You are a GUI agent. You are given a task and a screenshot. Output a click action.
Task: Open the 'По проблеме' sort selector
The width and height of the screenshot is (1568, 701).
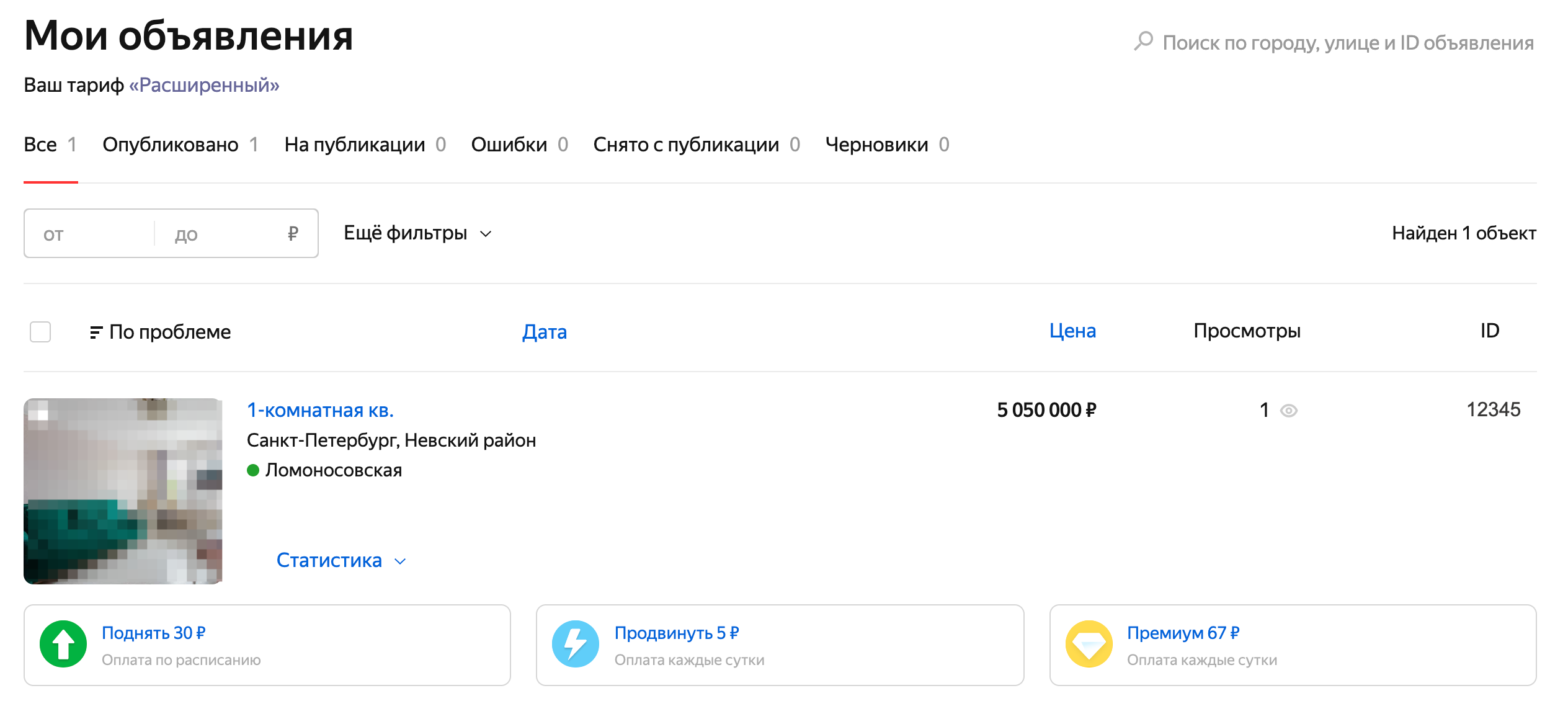tap(160, 332)
